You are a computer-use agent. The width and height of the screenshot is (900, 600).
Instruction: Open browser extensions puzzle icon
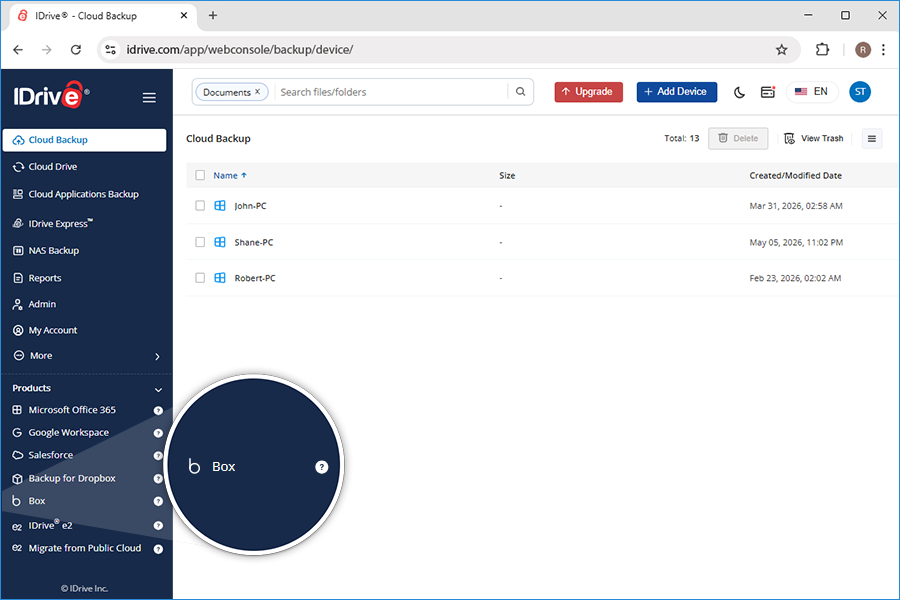(823, 49)
